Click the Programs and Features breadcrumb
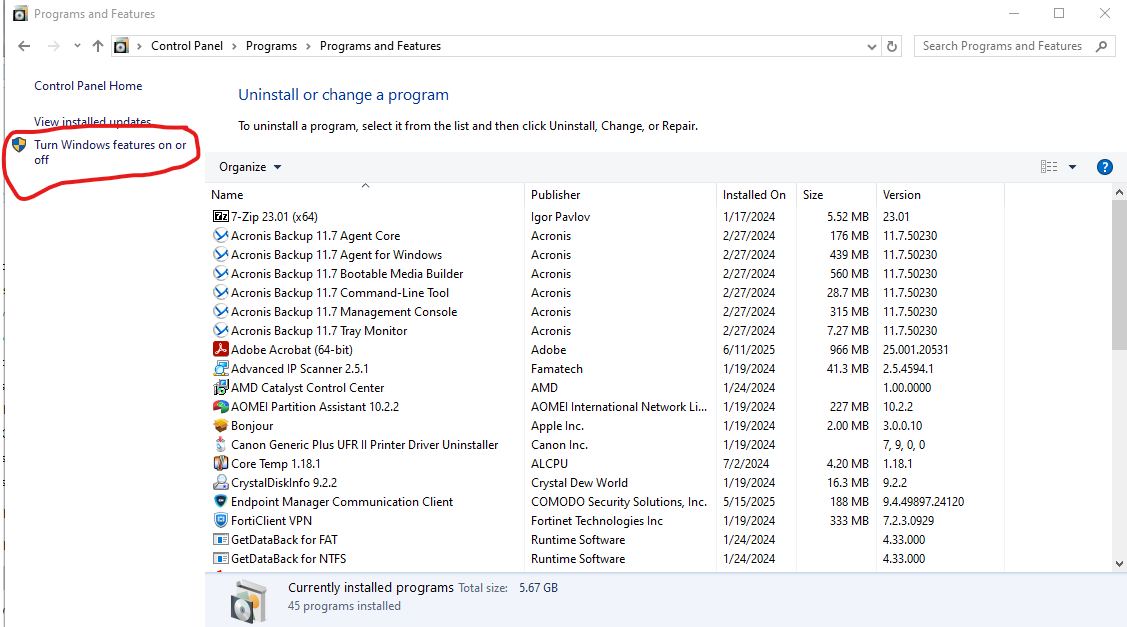Viewport: 1127px width, 627px height. point(380,46)
